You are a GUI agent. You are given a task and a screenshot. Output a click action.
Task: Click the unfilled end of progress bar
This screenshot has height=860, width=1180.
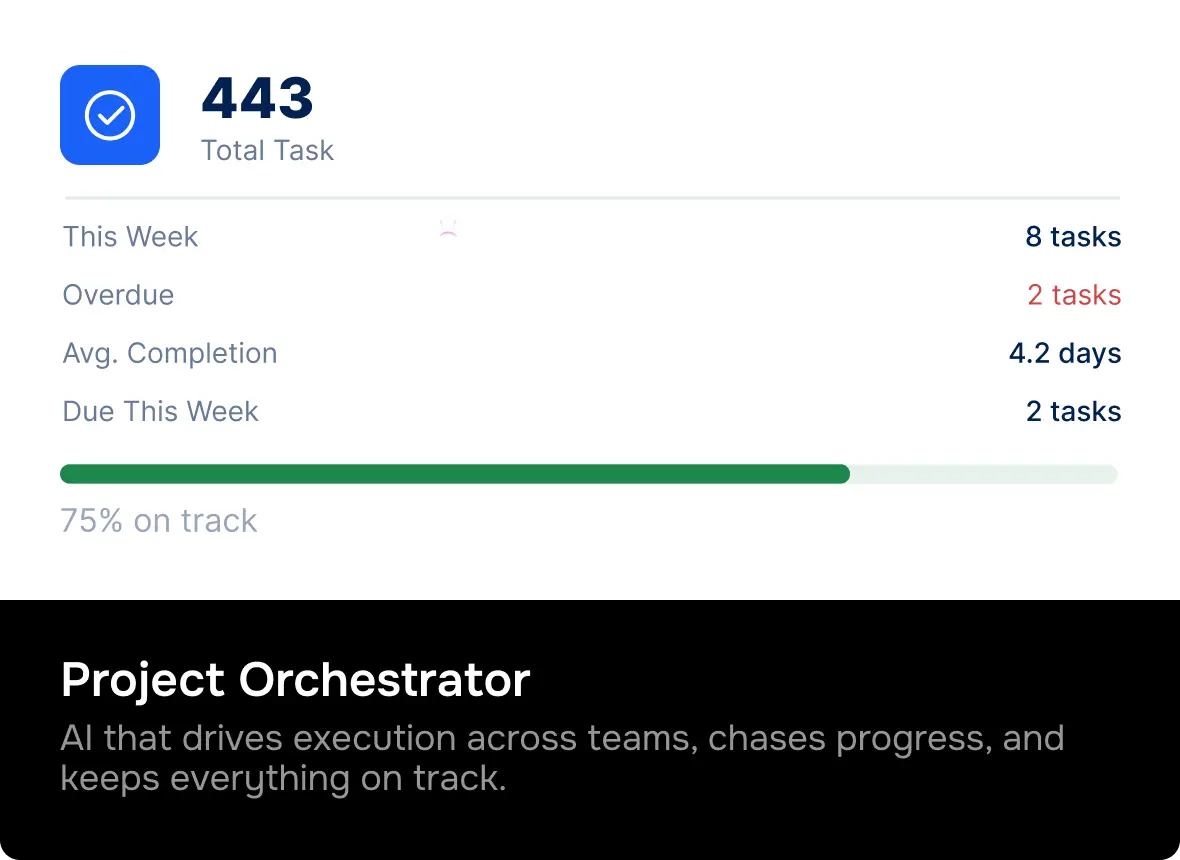point(983,474)
